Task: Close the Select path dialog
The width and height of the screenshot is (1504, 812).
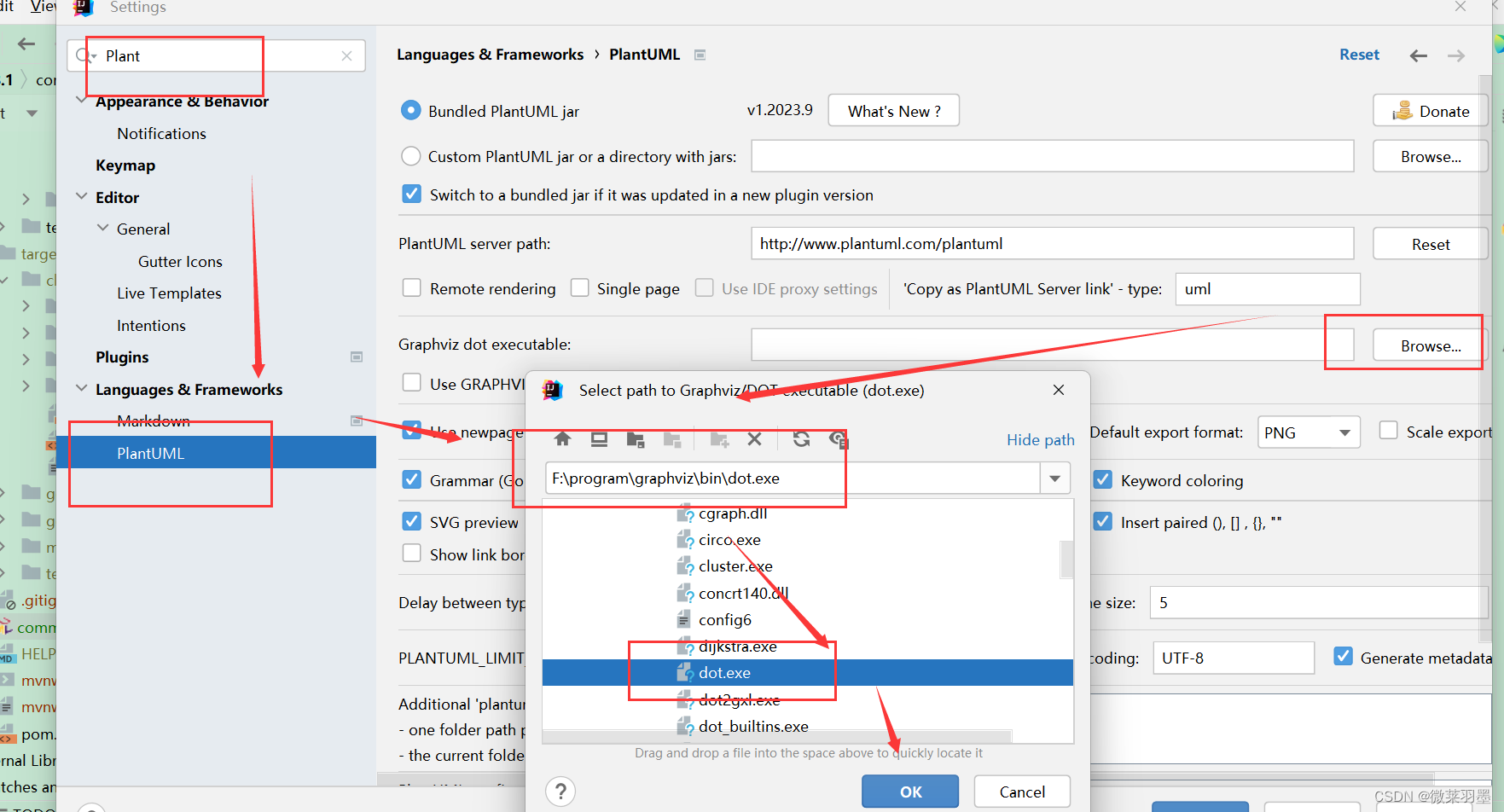Action: 1059,390
